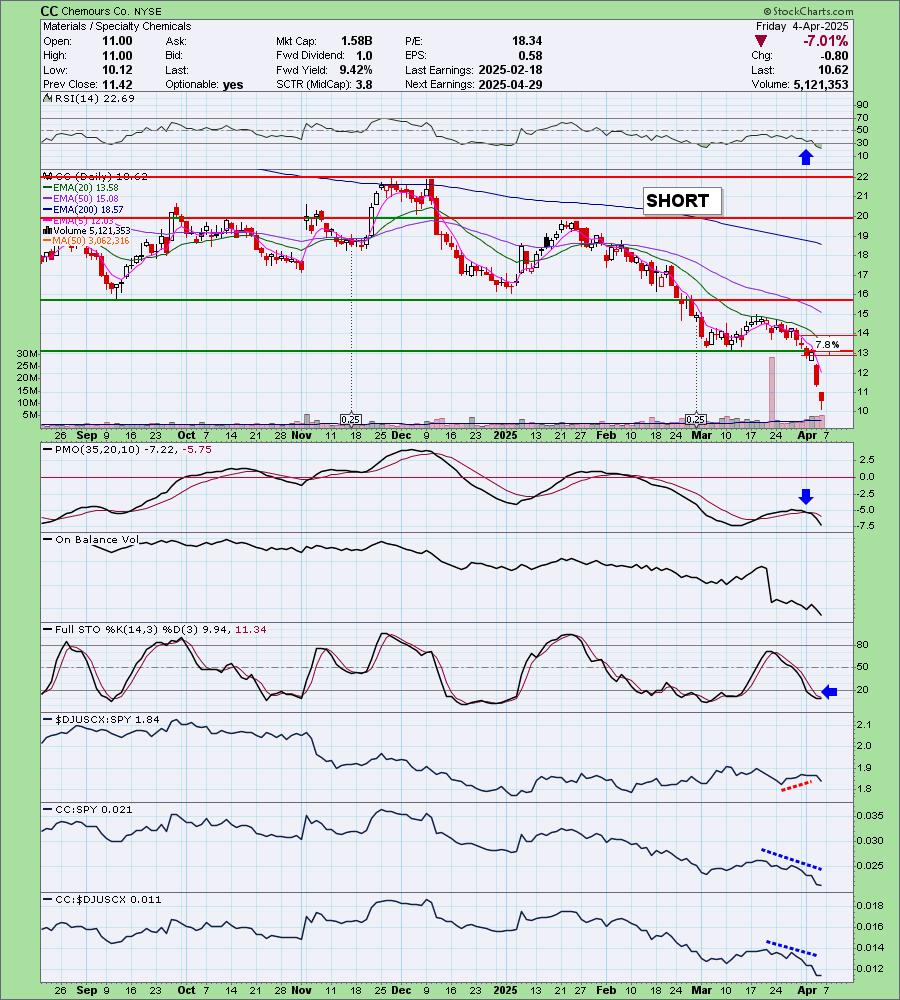The image size is (900, 1000).
Task: Click the Last Earnings date 2025-02-18
Action: click(510, 70)
